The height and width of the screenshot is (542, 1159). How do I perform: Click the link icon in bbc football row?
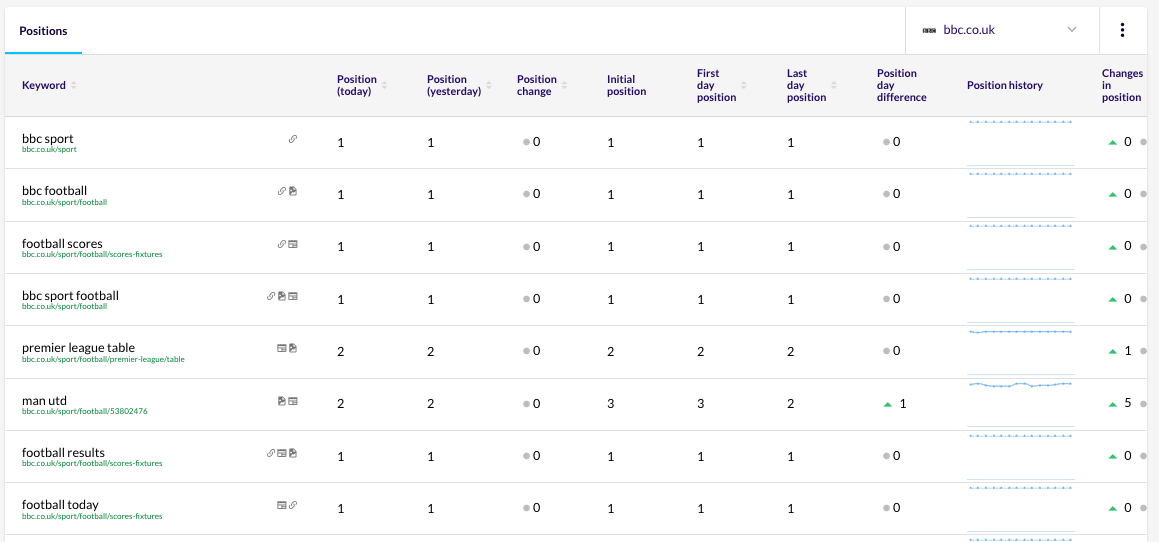(282, 191)
